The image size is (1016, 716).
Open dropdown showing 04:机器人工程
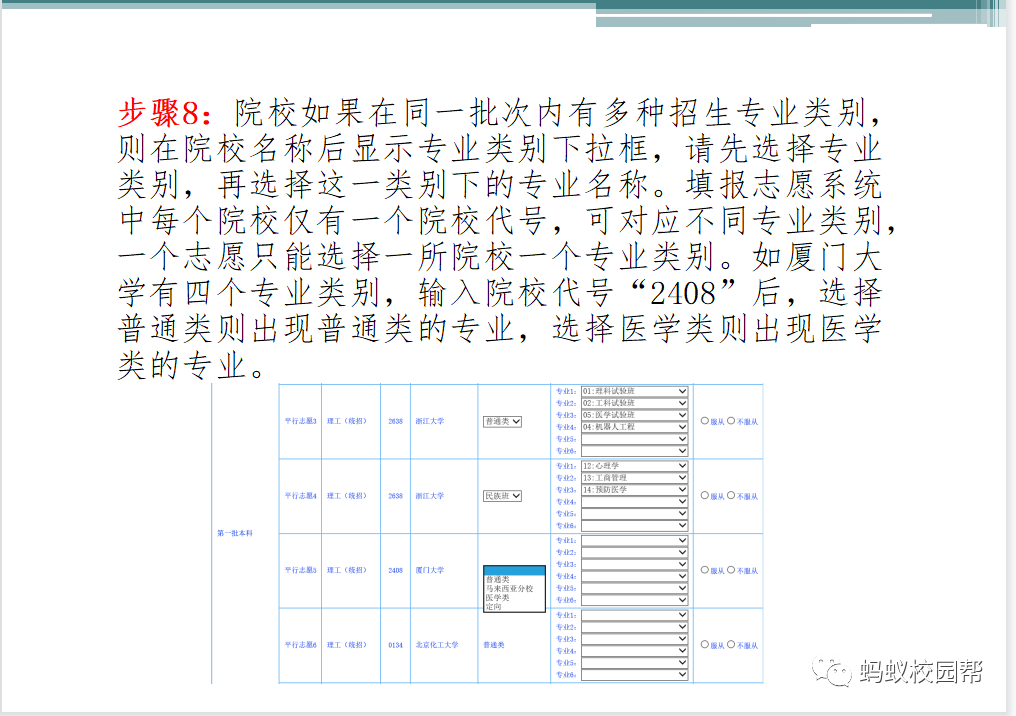(635, 427)
